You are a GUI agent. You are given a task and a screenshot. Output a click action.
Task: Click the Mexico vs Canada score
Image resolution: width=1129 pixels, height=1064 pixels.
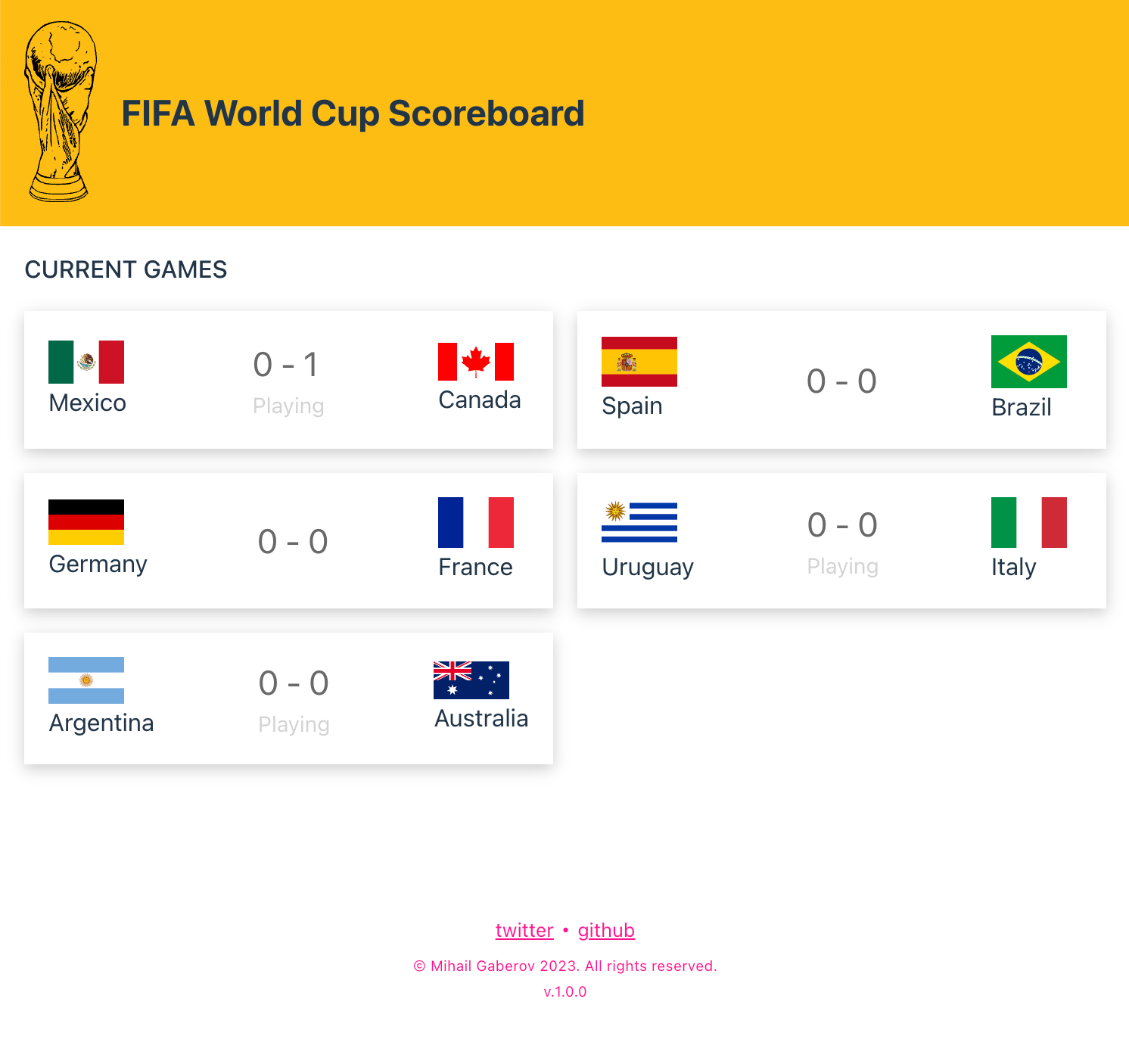pyautogui.click(x=286, y=365)
